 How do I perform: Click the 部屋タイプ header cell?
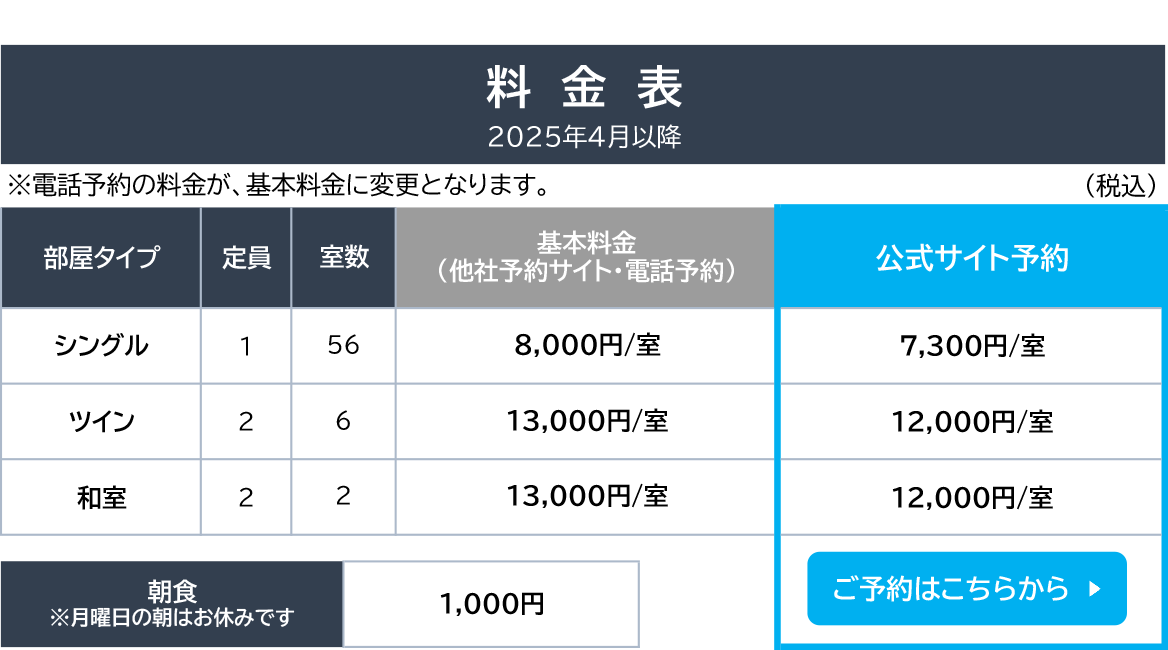point(101,258)
